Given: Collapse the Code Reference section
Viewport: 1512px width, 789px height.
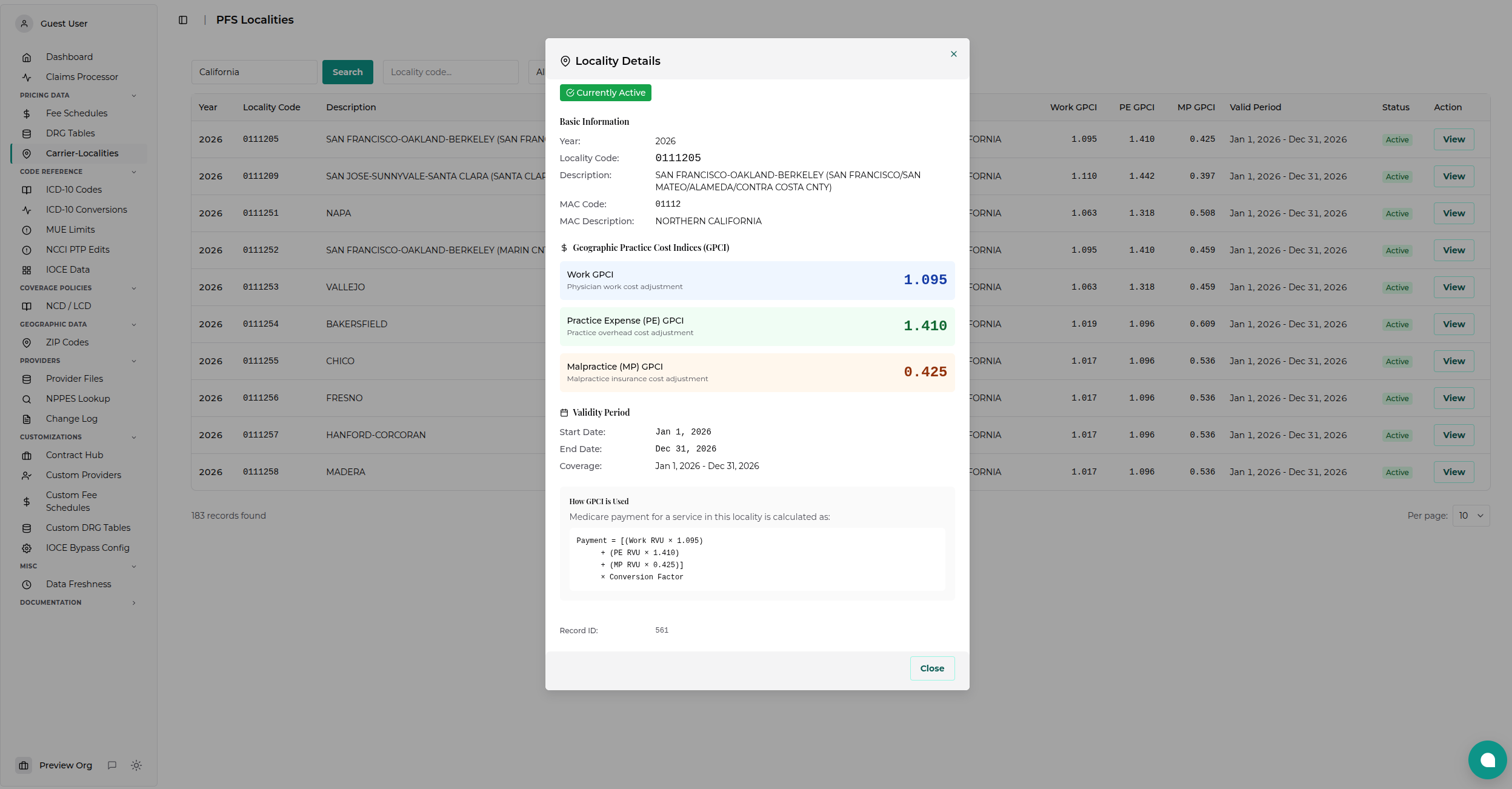Looking at the screenshot, I should point(134,172).
